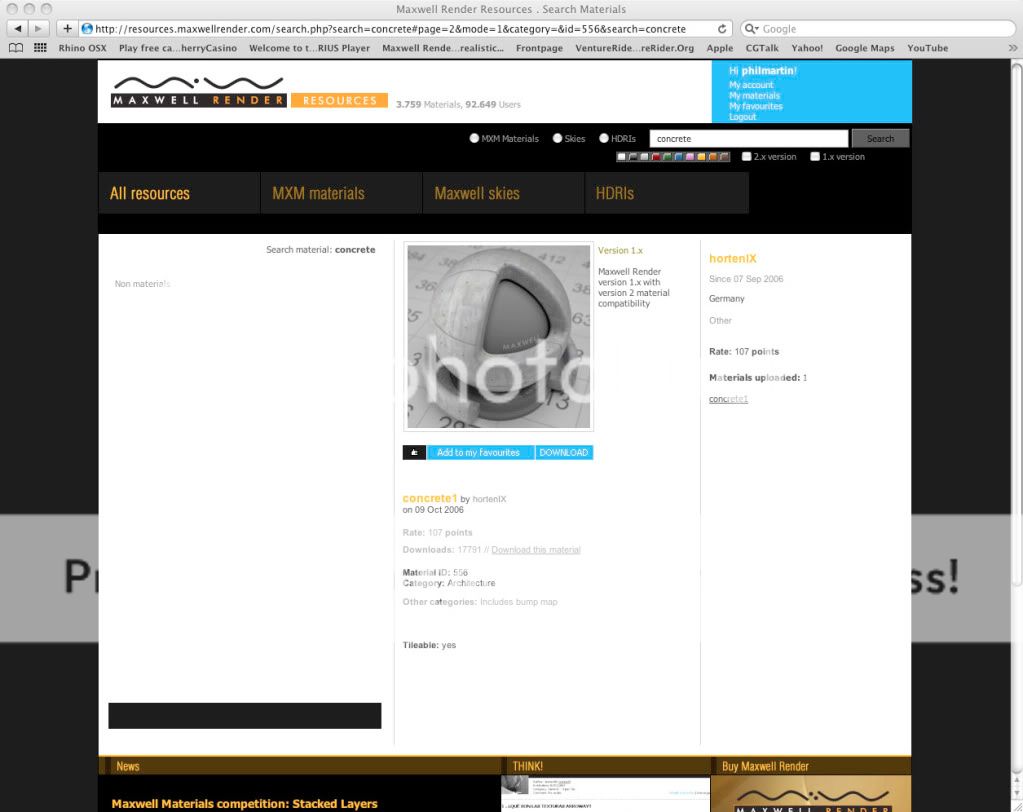Click the Buy Maxwell Render heading

point(765,766)
